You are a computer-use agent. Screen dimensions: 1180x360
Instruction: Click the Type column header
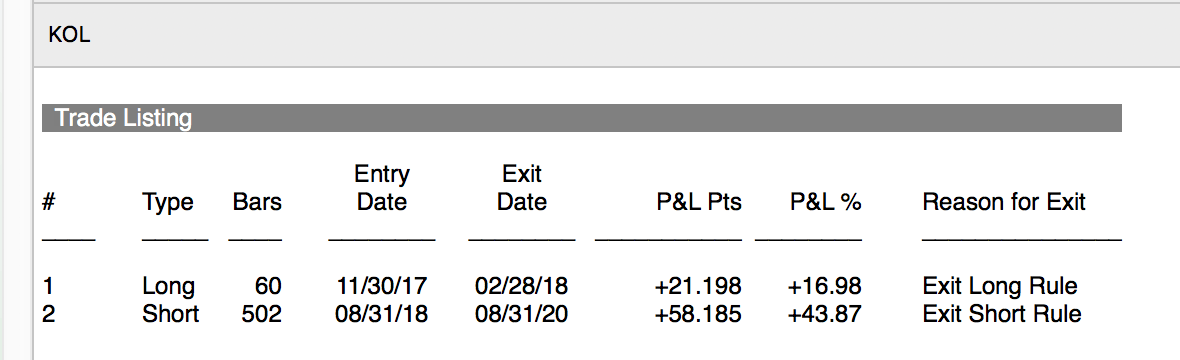coord(168,202)
